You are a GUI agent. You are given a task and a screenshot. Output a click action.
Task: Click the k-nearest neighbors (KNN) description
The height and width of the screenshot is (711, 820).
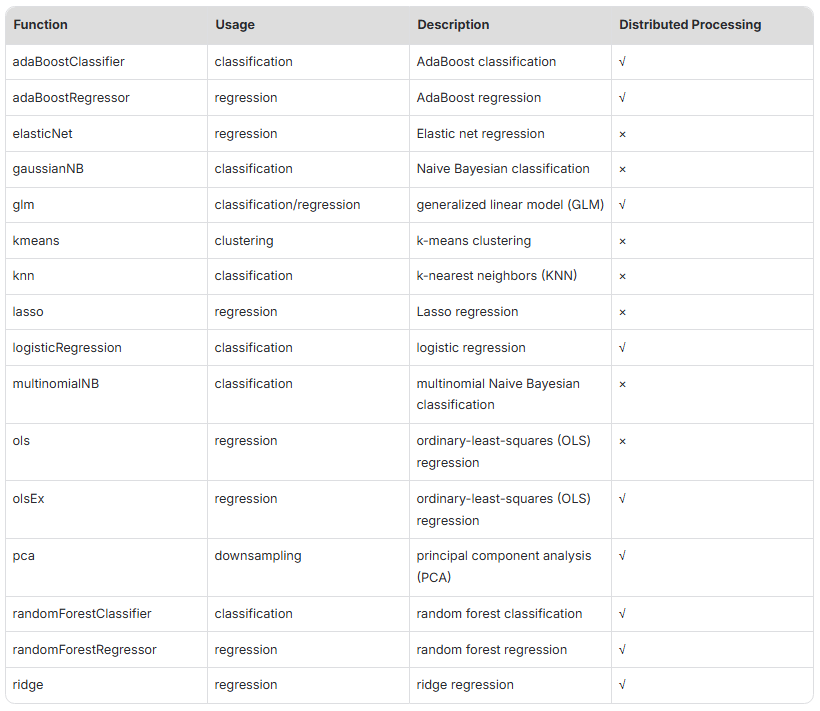(x=496, y=276)
